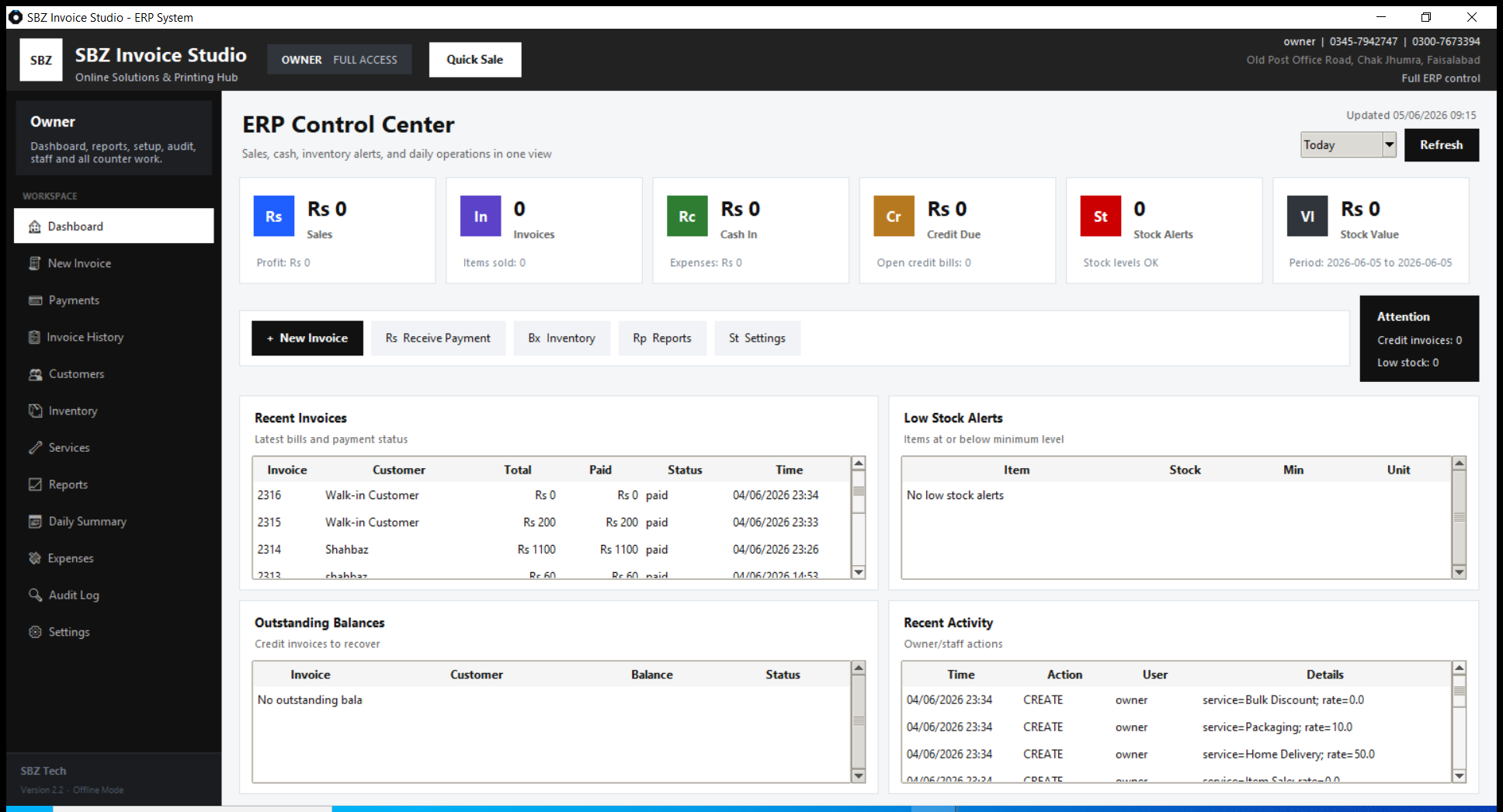Click the OWNER FULL ACCESS badge
Viewport: 1503px width, 812px height.
pos(339,60)
